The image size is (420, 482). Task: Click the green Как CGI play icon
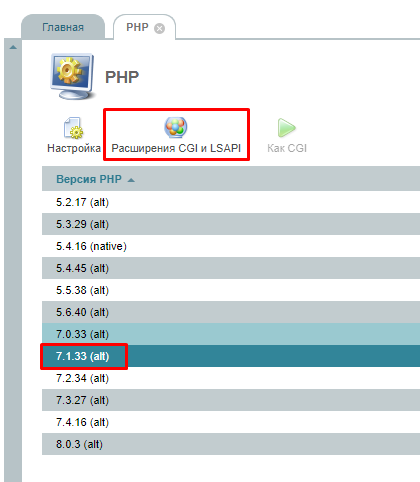(x=286, y=128)
